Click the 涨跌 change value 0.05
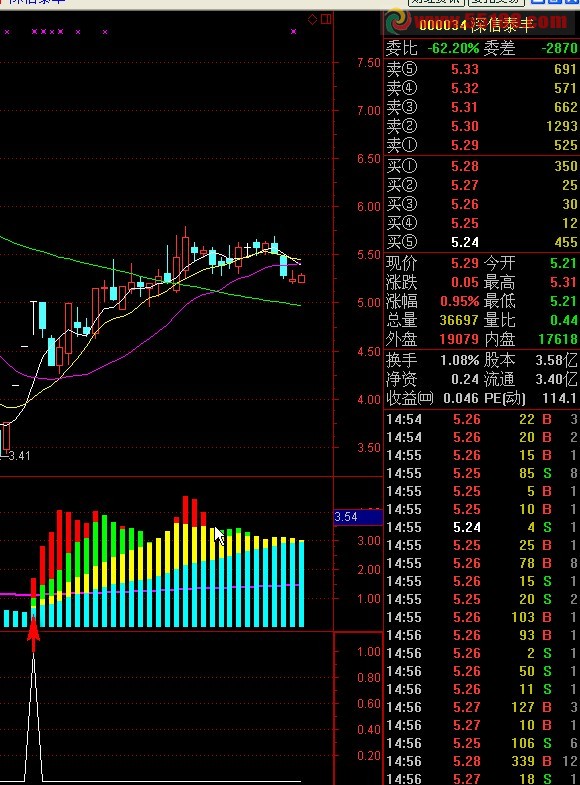Image resolution: width=580 pixels, height=785 pixels. click(465, 282)
